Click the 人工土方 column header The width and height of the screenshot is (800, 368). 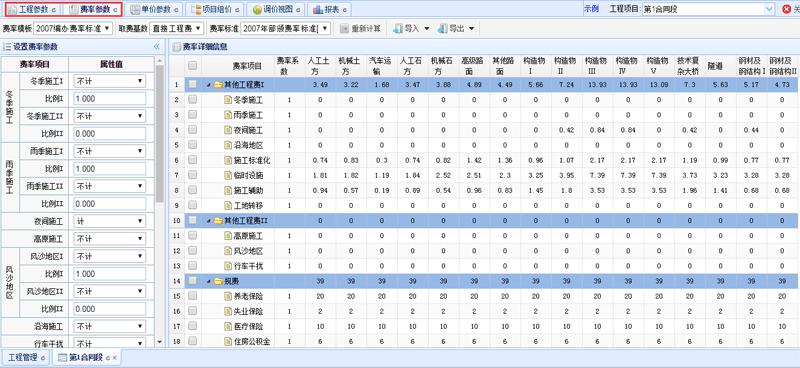(320, 66)
